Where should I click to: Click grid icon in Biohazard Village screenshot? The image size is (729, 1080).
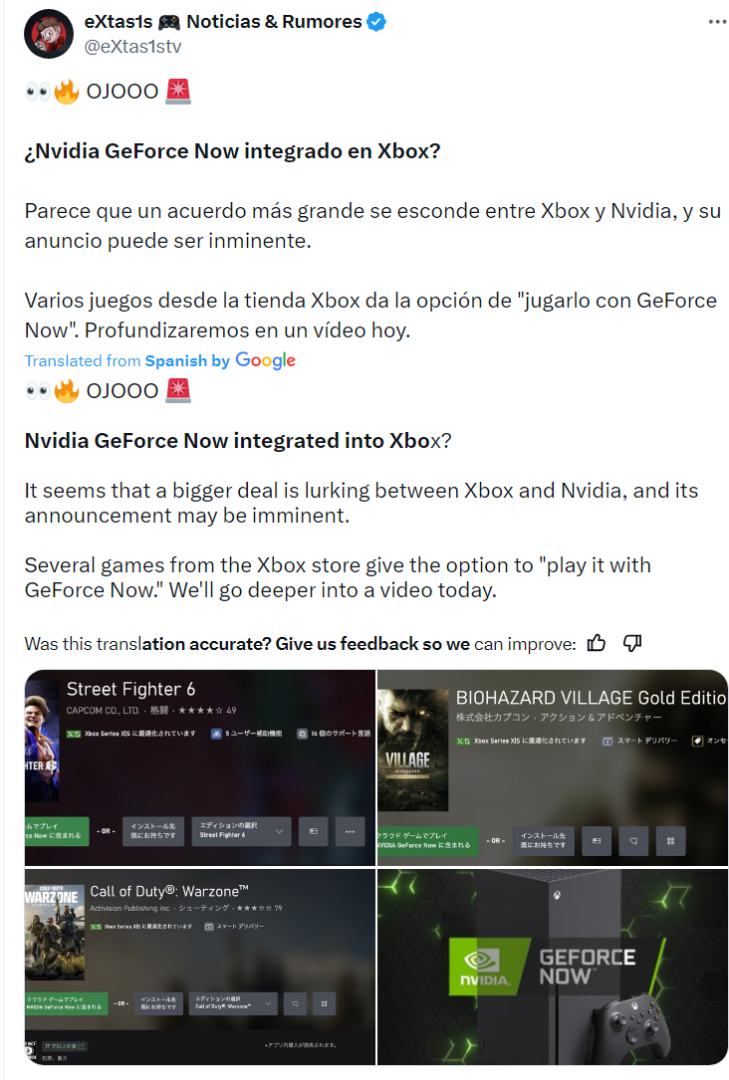[670, 840]
